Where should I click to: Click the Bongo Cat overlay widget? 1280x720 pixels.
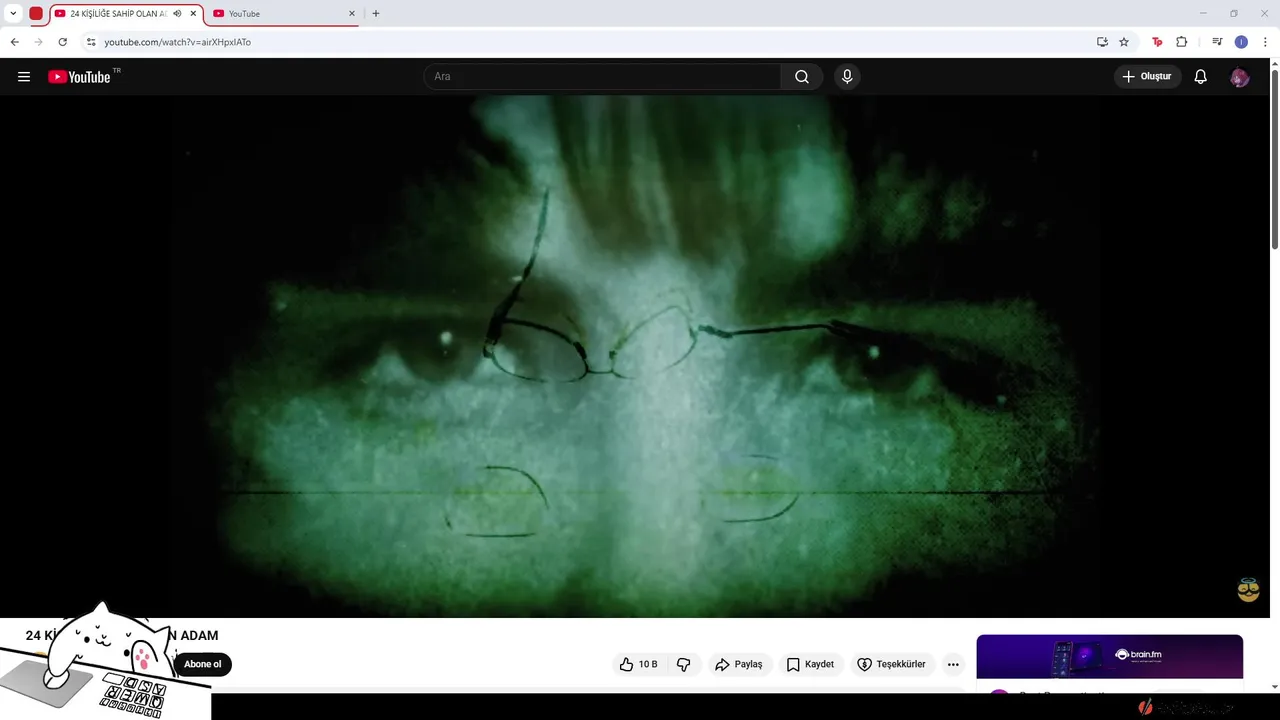[x=105, y=661]
